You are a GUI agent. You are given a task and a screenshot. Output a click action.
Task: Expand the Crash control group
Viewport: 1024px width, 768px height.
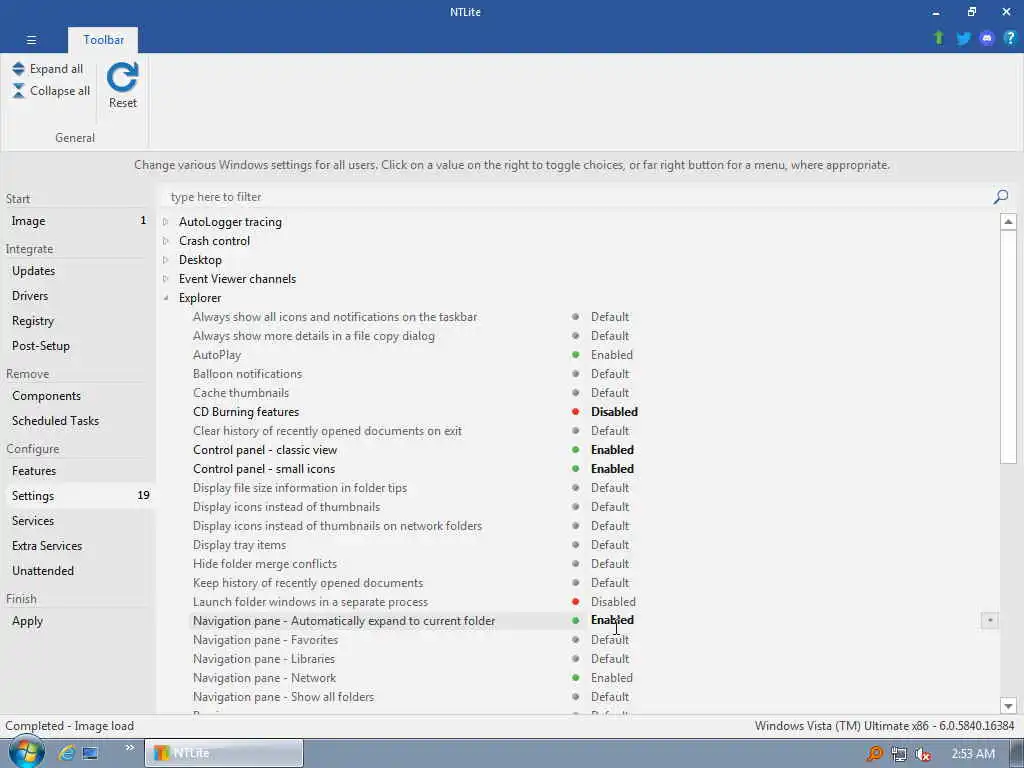pos(166,240)
